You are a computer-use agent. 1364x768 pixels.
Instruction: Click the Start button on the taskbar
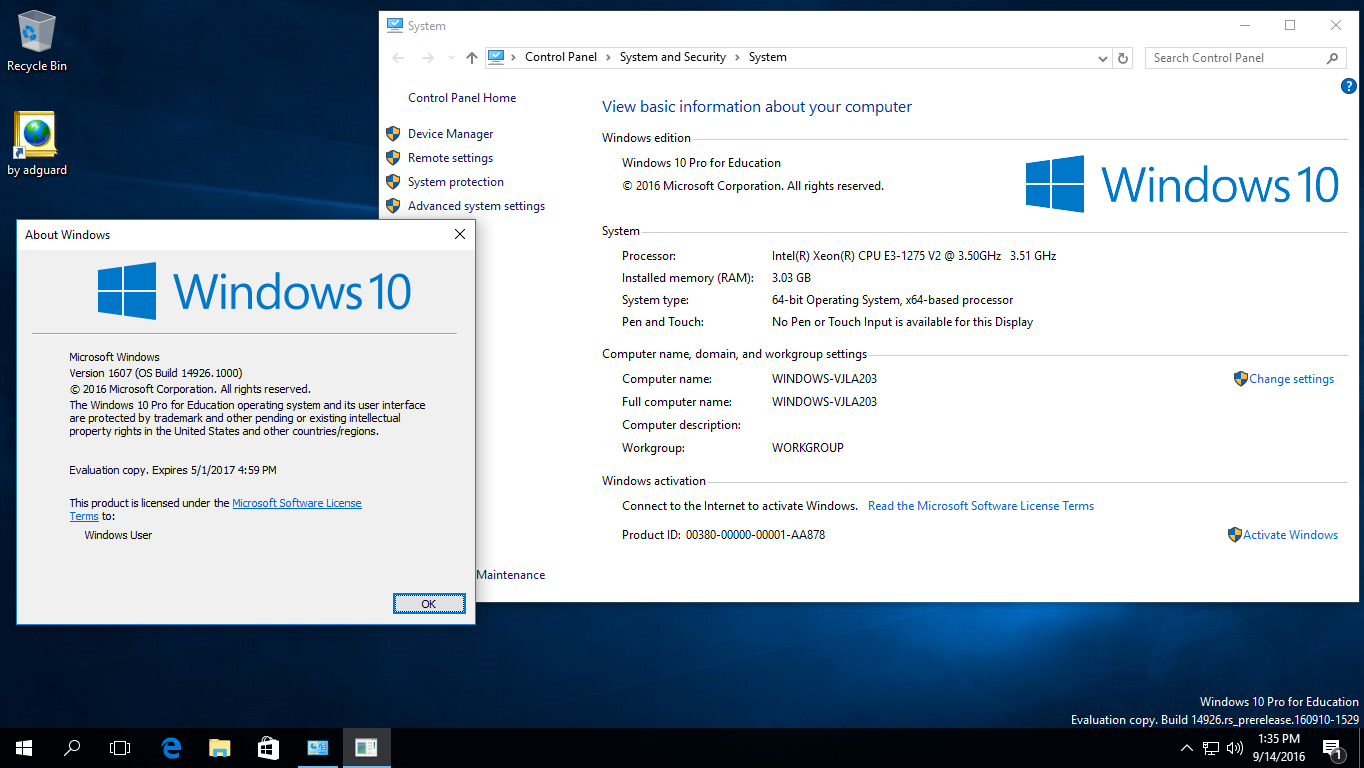point(24,747)
